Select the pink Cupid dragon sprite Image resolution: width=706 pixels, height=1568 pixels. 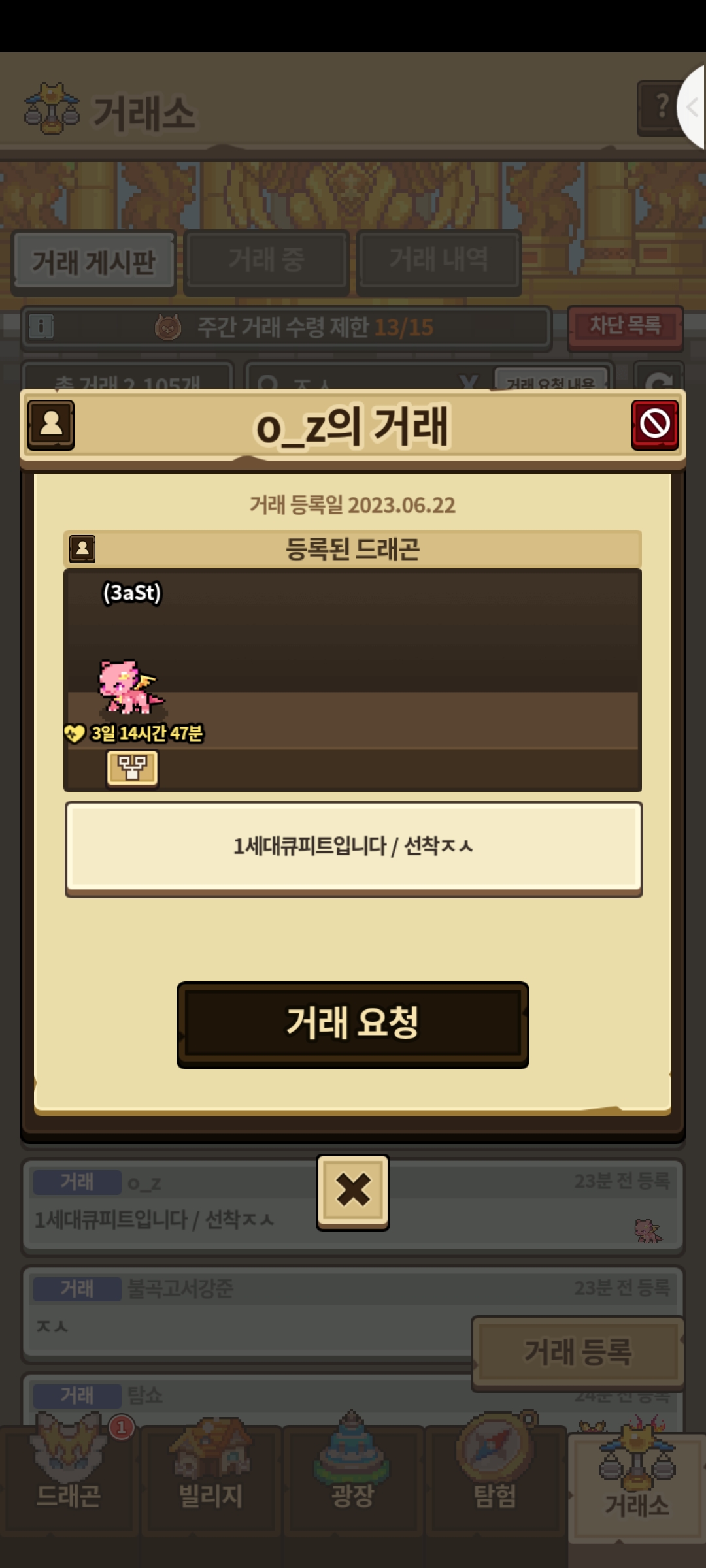click(131, 687)
